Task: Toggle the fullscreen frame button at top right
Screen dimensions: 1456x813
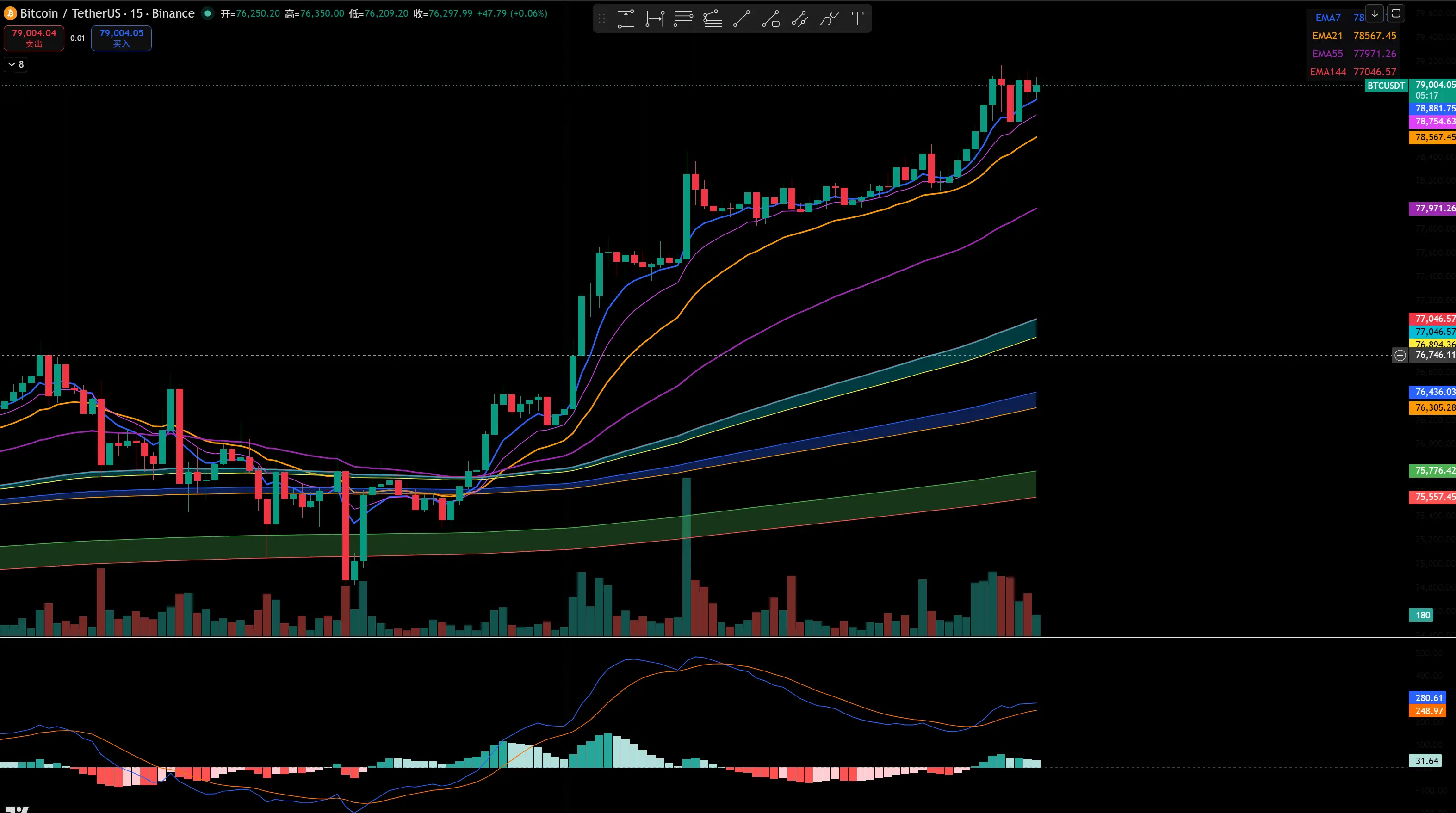Action: click(x=1395, y=13)
